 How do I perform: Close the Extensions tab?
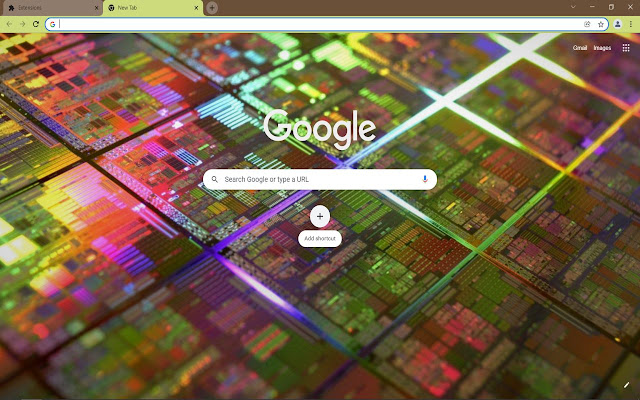point(97,8)
